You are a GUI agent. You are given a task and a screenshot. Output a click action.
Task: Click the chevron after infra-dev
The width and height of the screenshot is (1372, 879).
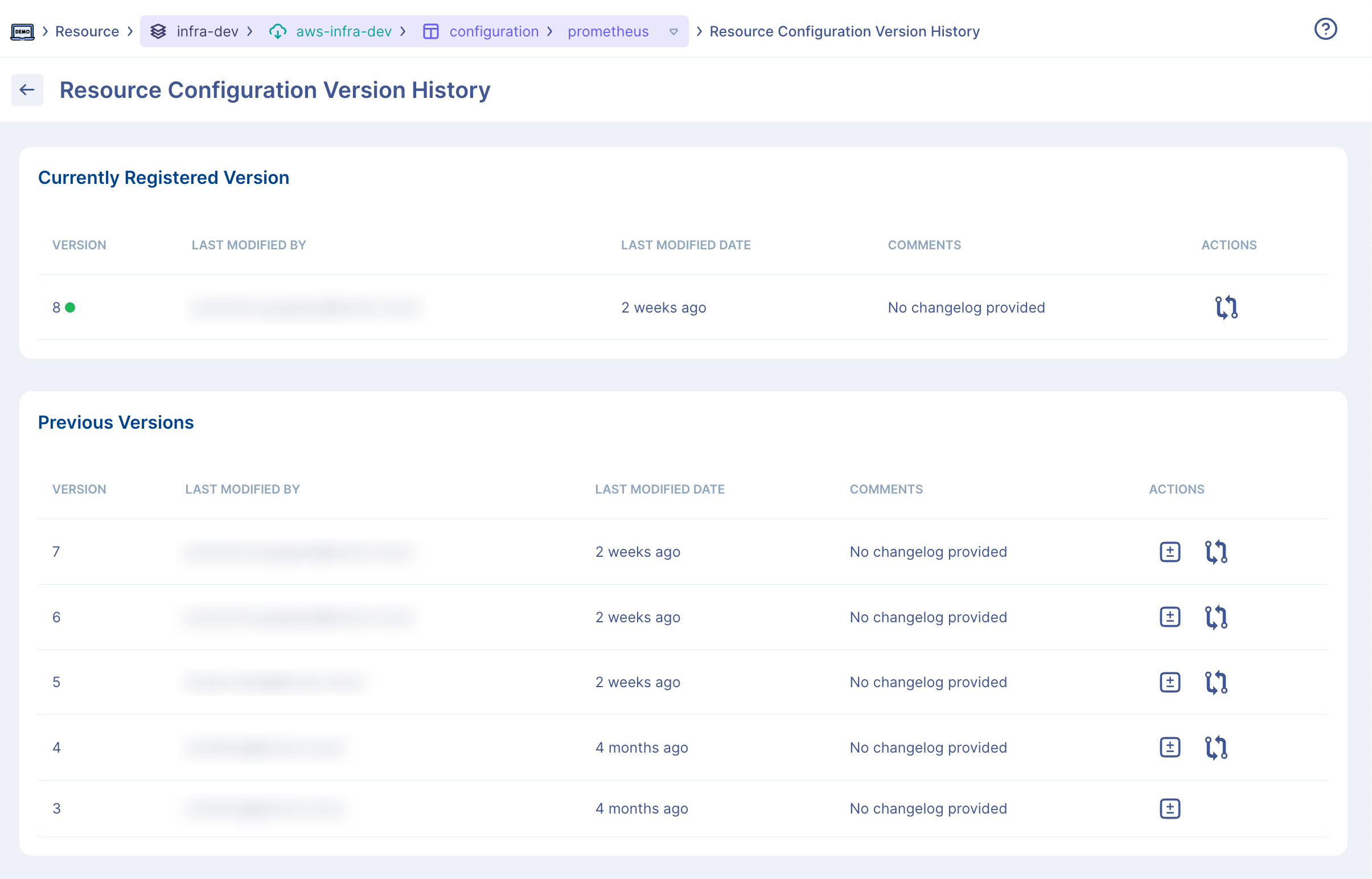[x=250, y=31]
